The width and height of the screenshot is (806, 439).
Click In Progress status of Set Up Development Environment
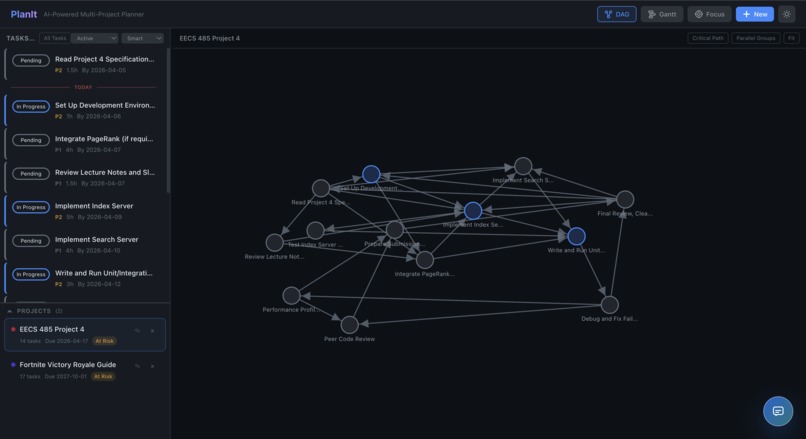[31, 106]
